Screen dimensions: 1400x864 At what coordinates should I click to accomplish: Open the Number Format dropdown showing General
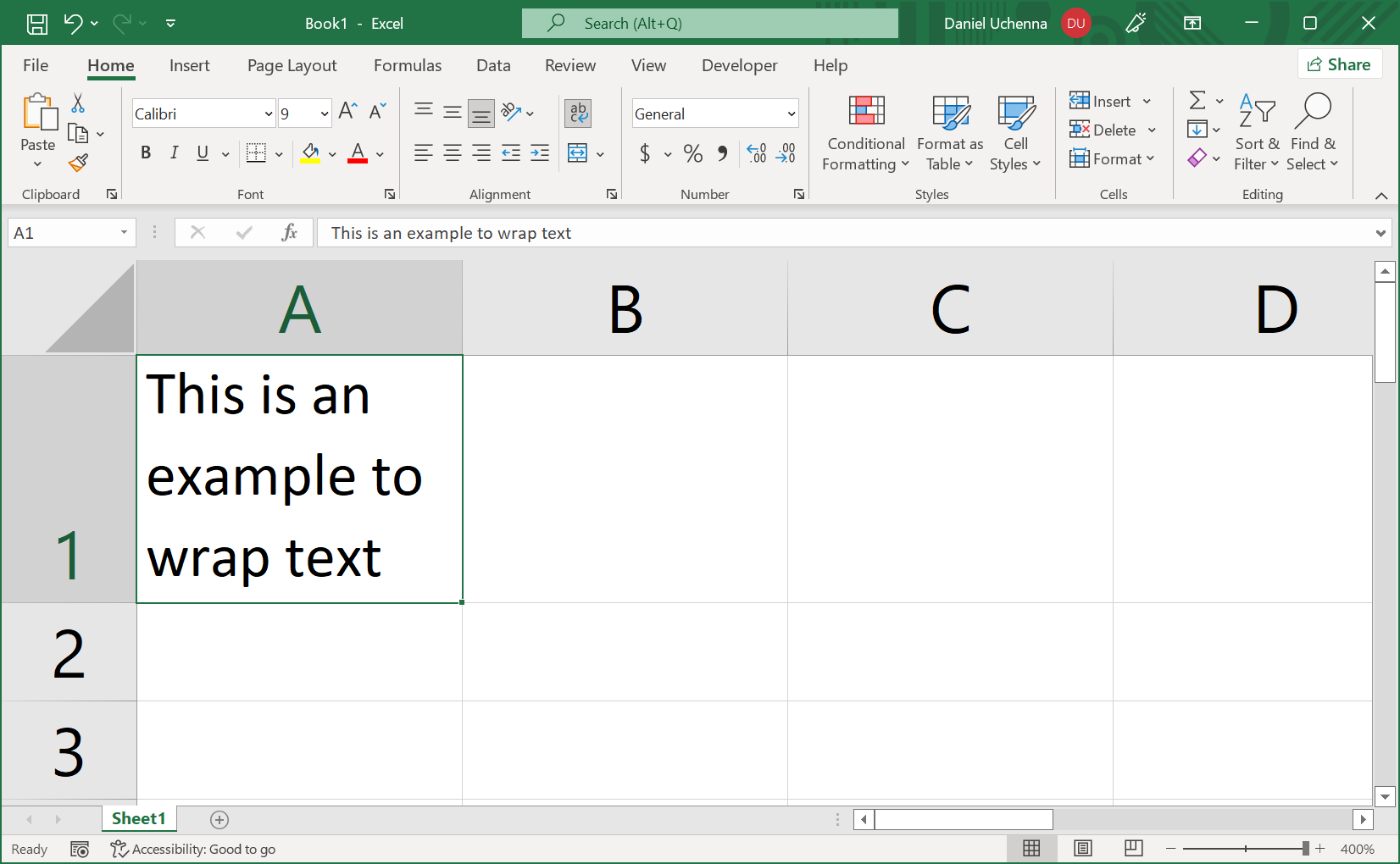[714, 113]
